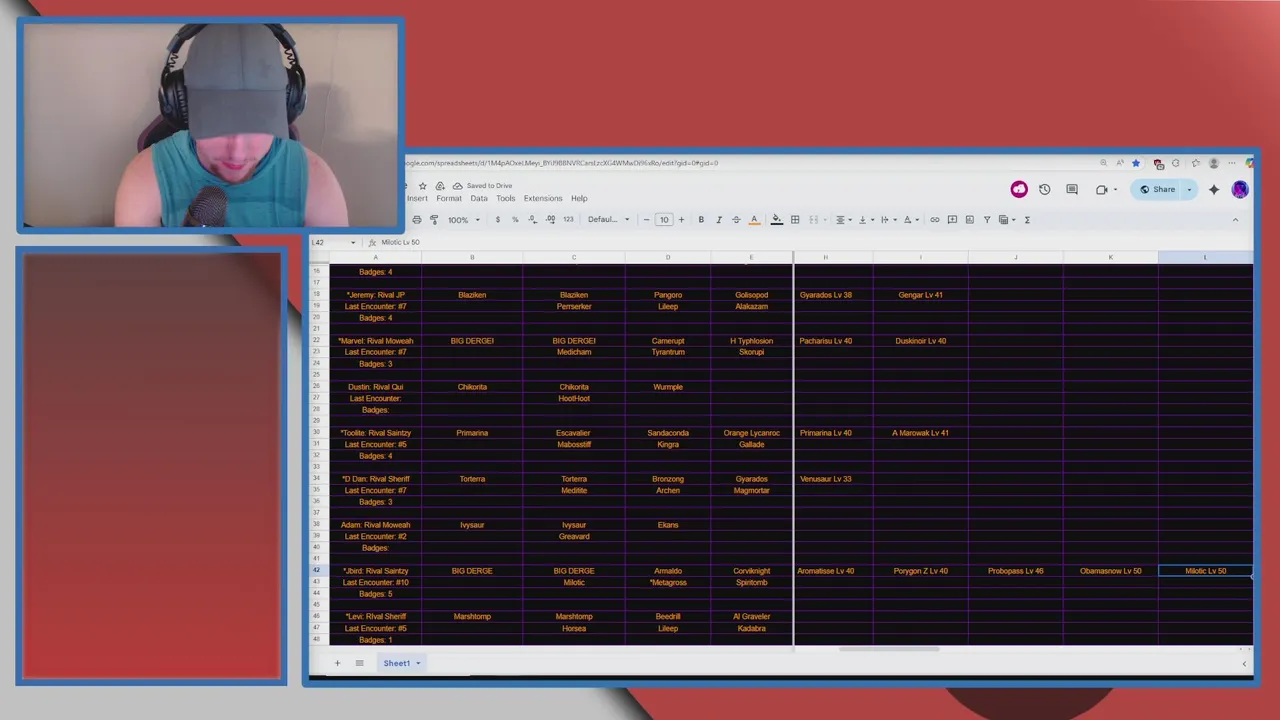Click the Insert comment icon
The image size is (1280, 720).
coord(952,220)
